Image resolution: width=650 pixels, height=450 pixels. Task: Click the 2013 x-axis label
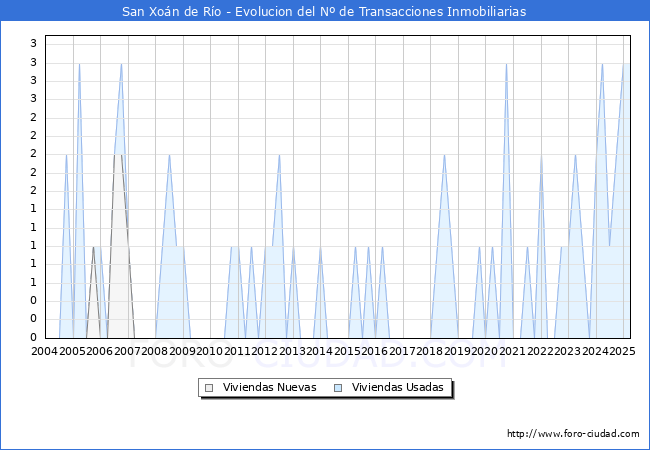coord(292,351)
